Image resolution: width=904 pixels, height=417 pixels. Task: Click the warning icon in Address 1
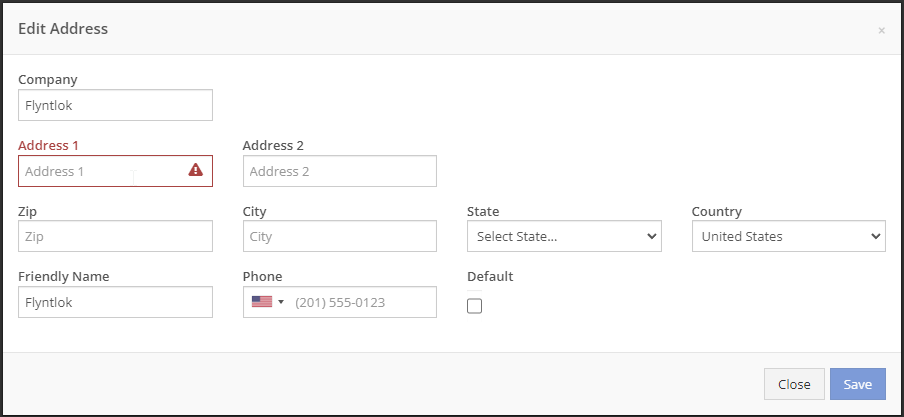(x=195, y=170)
